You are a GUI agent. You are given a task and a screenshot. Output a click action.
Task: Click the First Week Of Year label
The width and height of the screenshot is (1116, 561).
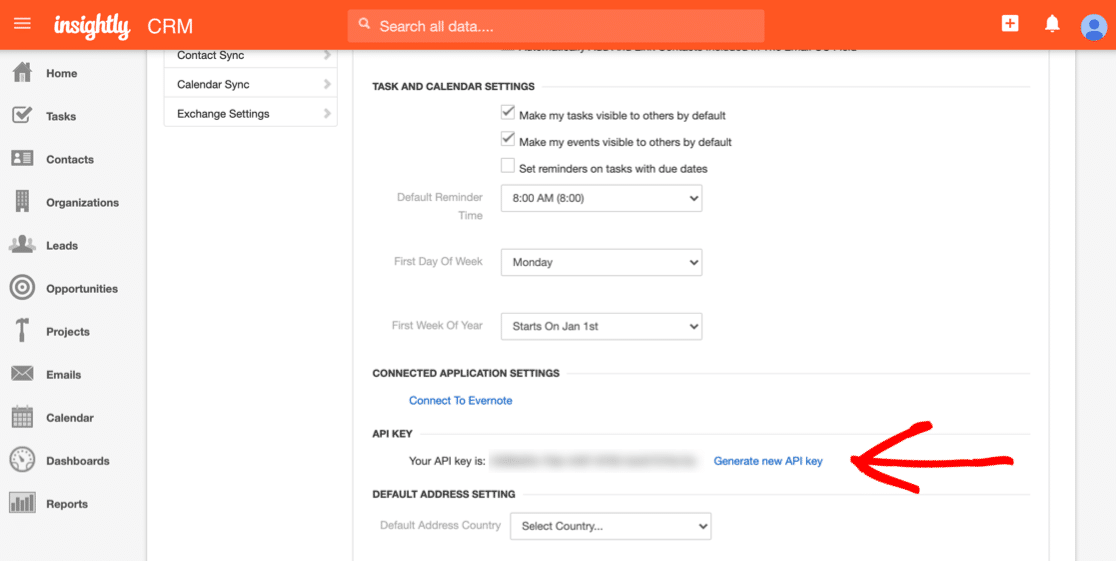pyautogui.click(x=437, y=326)
